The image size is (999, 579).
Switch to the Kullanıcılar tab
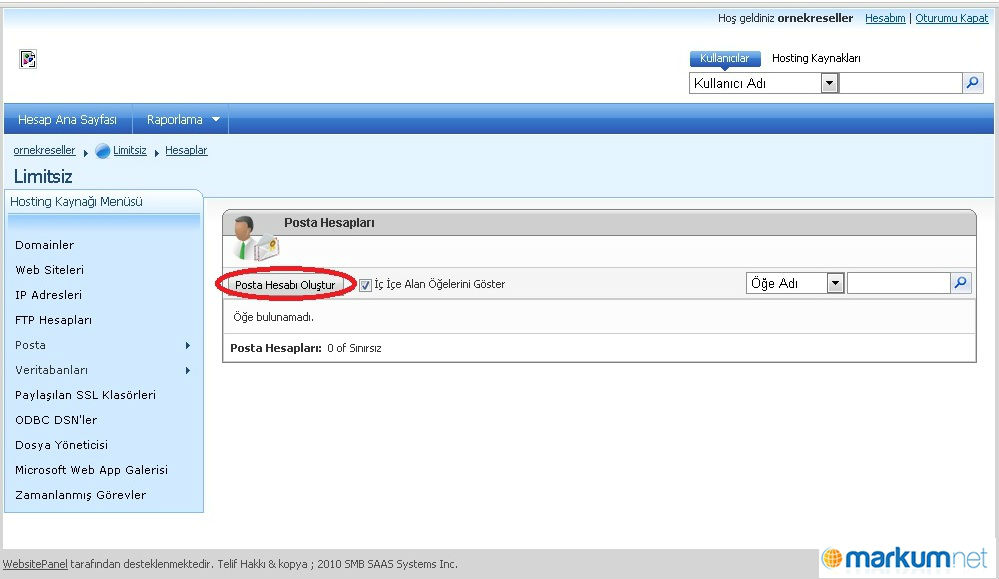click(x=724, y=58)
